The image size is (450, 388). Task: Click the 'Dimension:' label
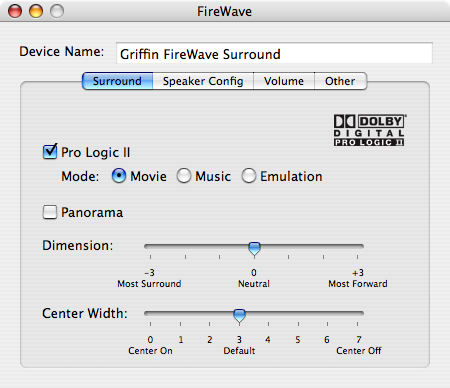[78, 246]
